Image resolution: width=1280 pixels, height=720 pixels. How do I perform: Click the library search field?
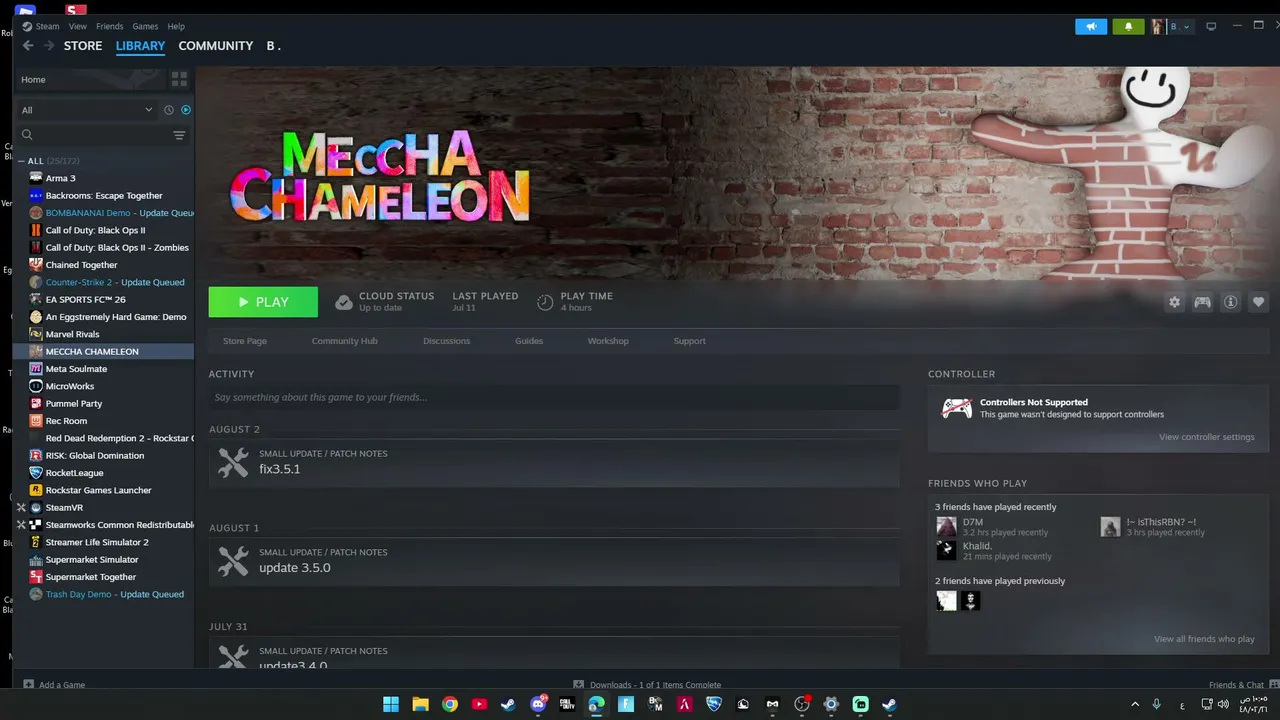pyautogui.click(x=100, y=135)
